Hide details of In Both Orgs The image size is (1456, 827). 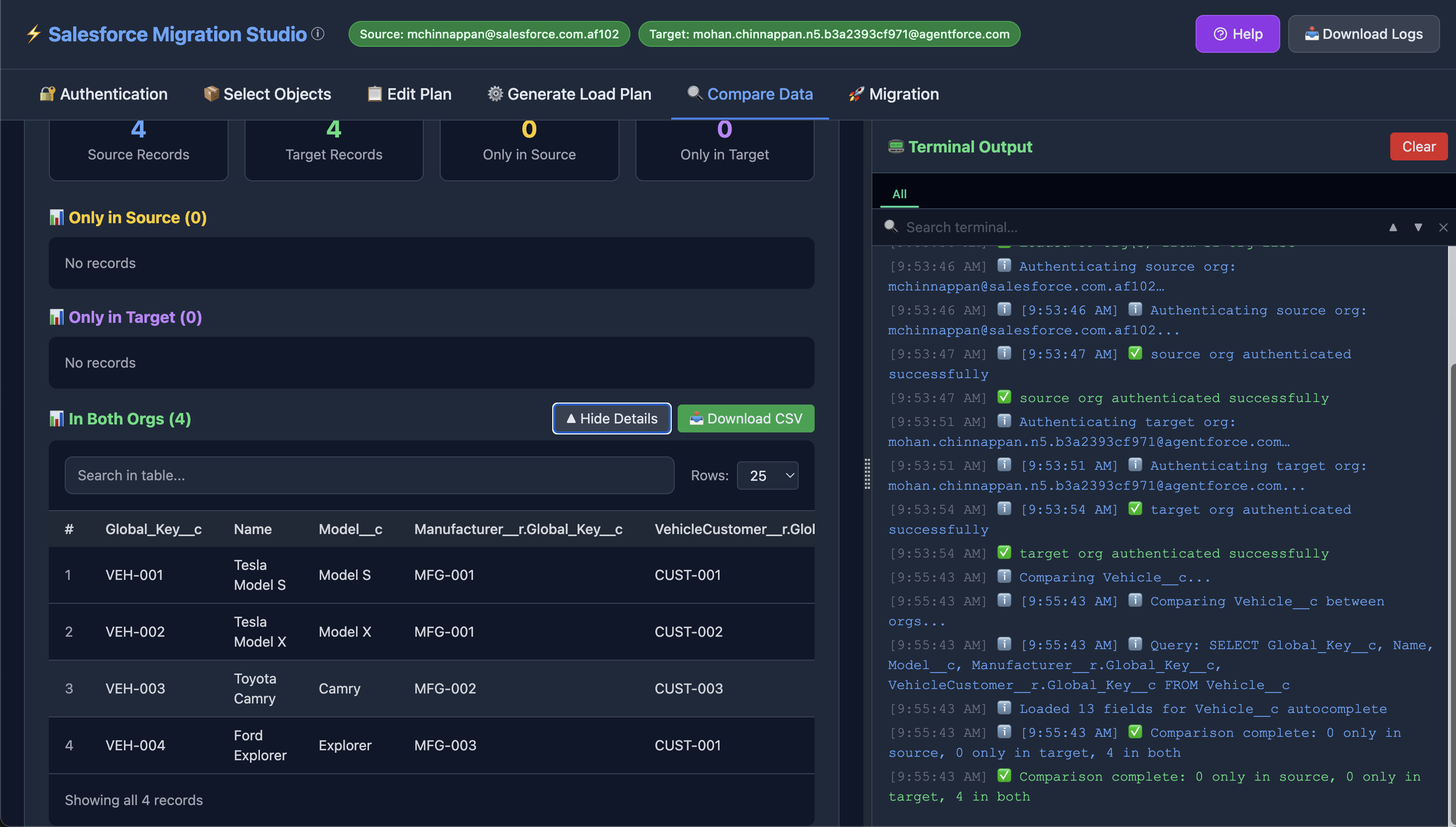tap(612, 418)
